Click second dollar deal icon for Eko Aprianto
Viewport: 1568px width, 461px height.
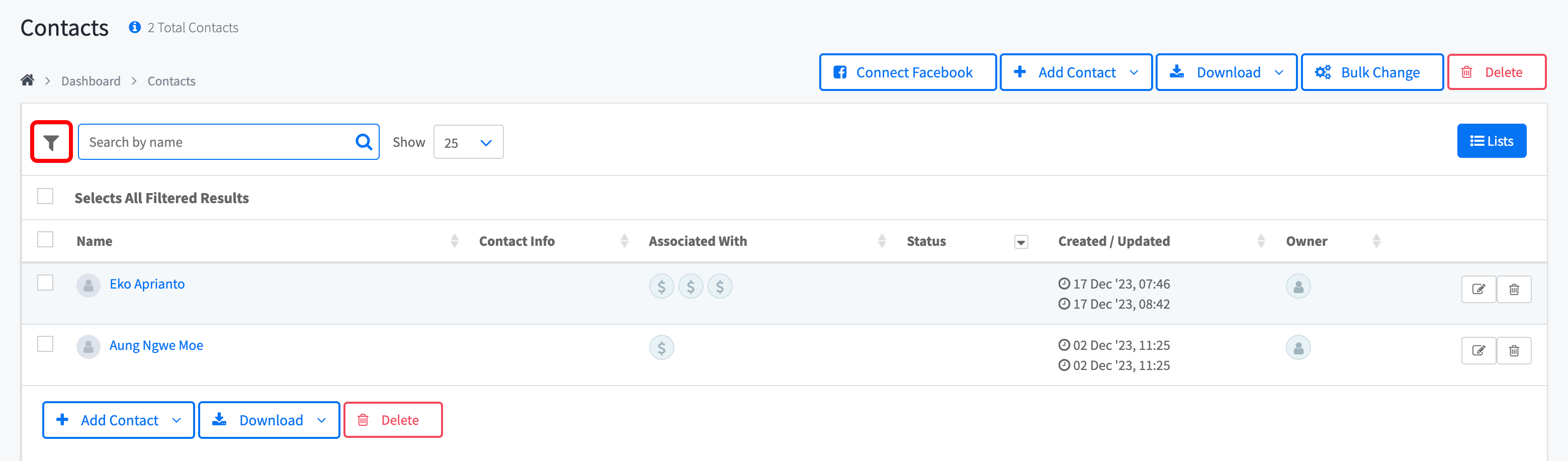pos(690,287)
